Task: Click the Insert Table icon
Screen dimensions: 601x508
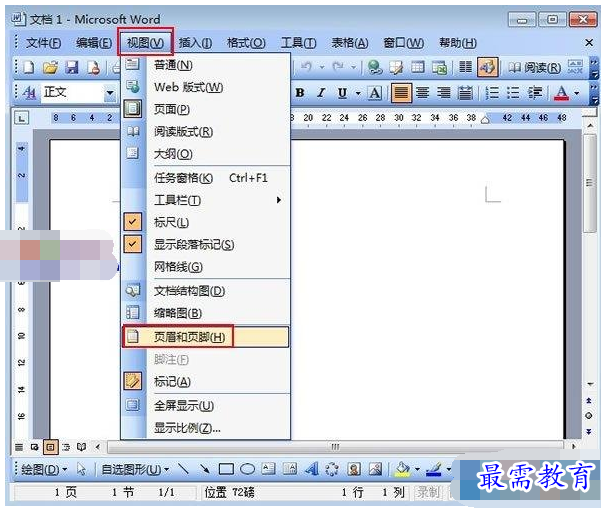Action: 417,67
